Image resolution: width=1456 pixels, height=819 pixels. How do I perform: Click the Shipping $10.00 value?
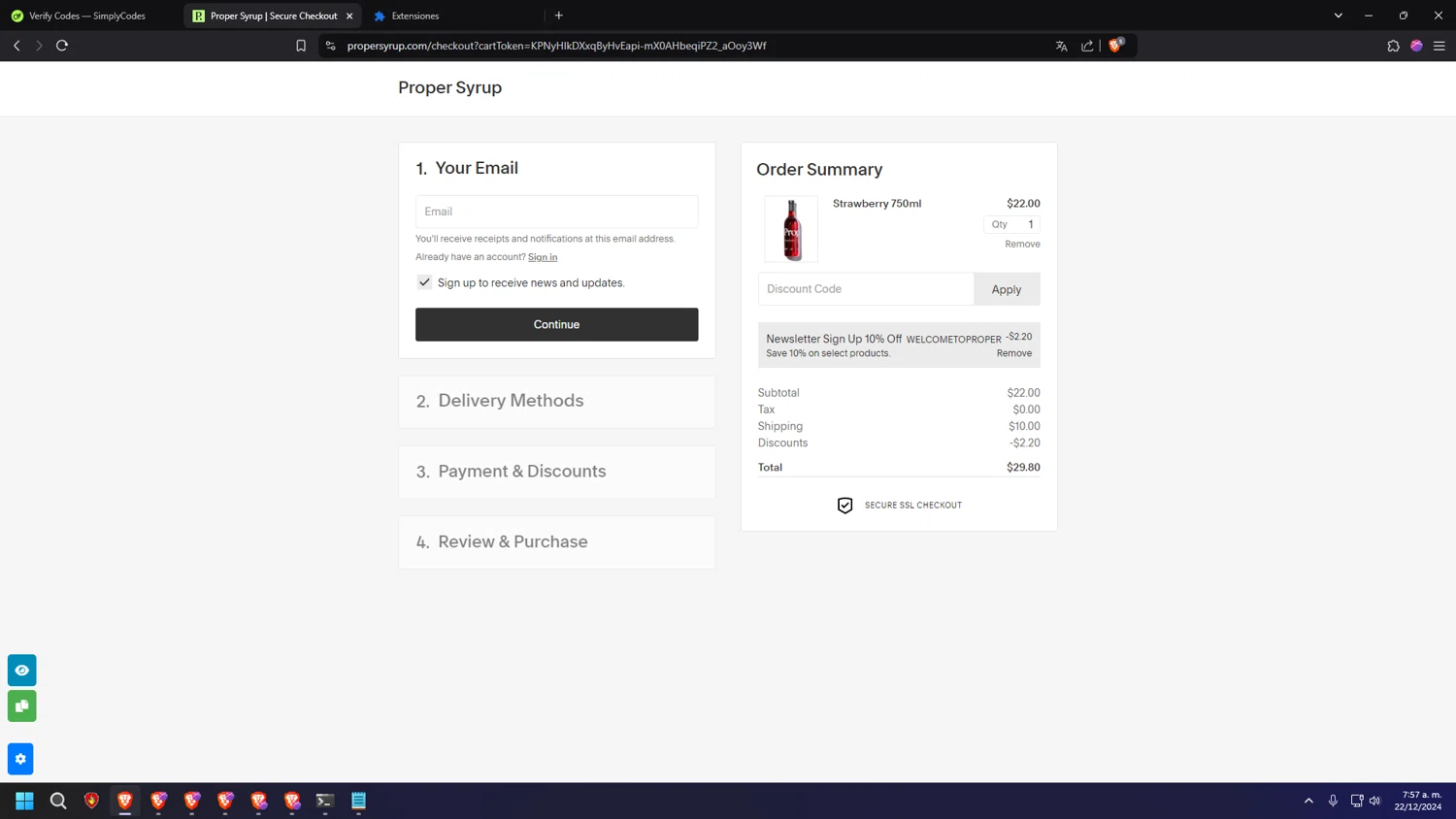pos(1024,426)
